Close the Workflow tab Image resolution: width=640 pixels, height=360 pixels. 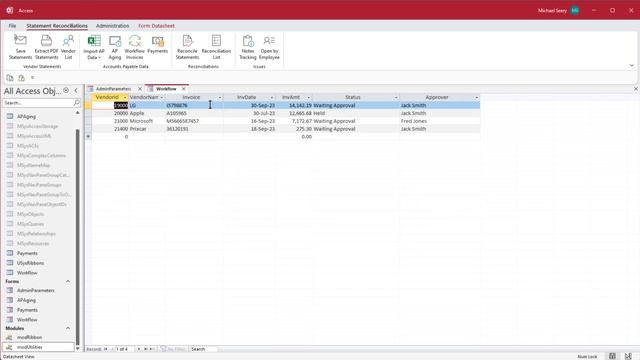tap(184, 89)
